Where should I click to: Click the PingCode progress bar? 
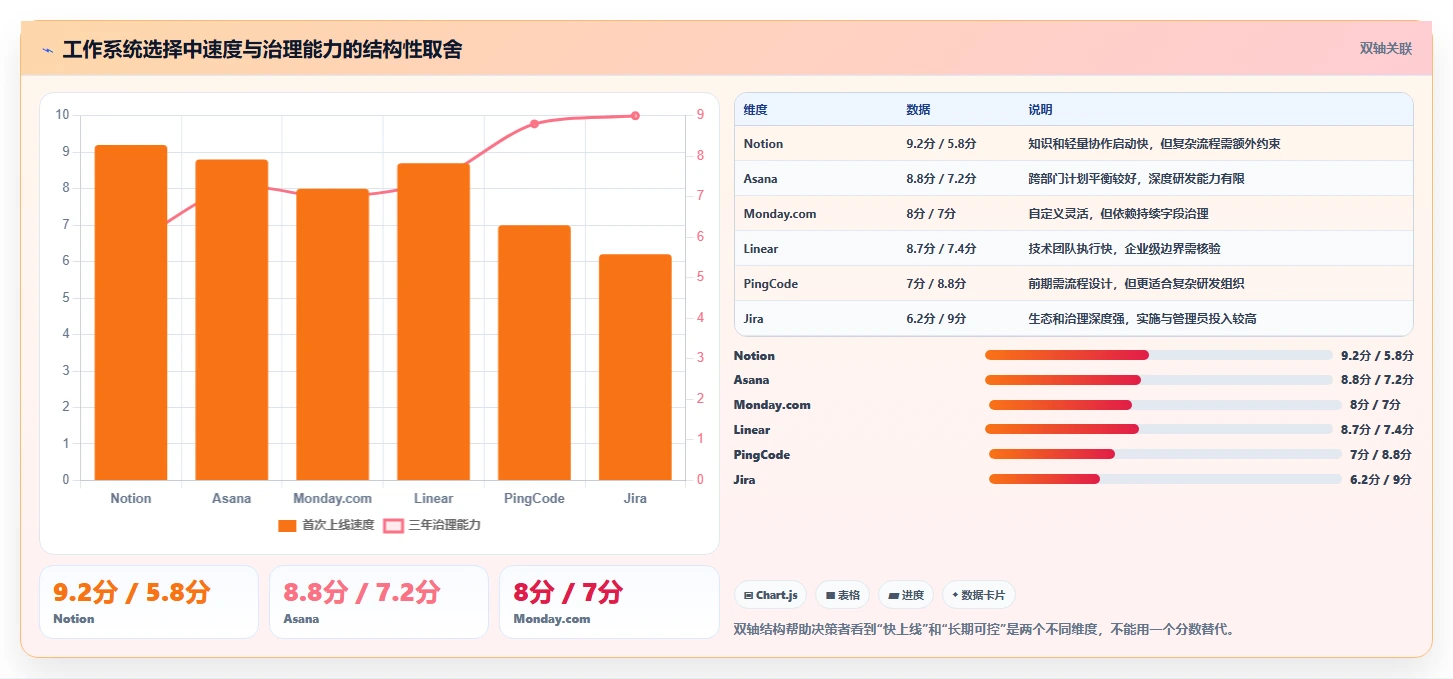point(1165,455)
